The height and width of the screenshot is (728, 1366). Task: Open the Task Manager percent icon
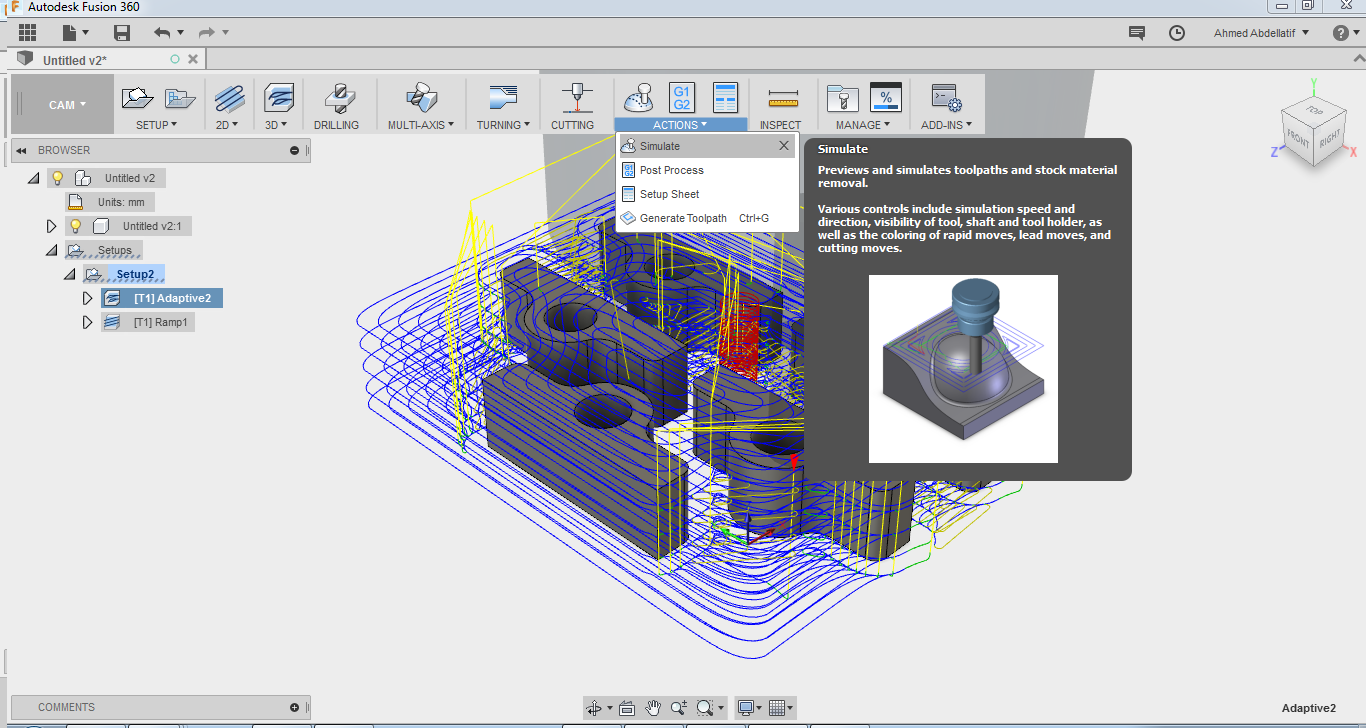coord(886,98)
